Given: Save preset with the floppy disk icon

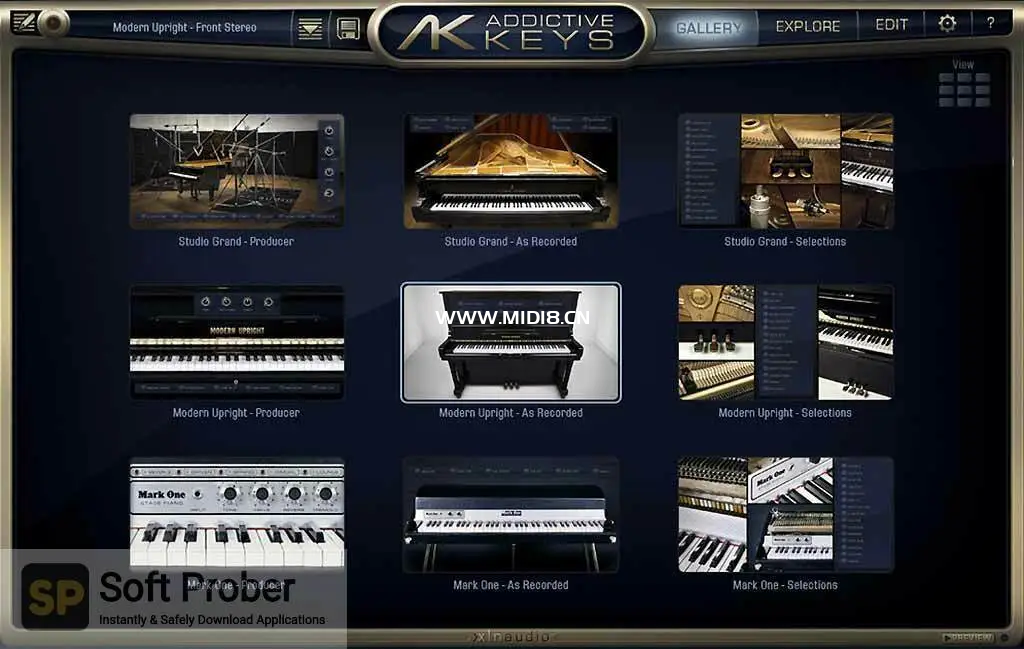Looking at the screenshot, I should tap(348, 29).
